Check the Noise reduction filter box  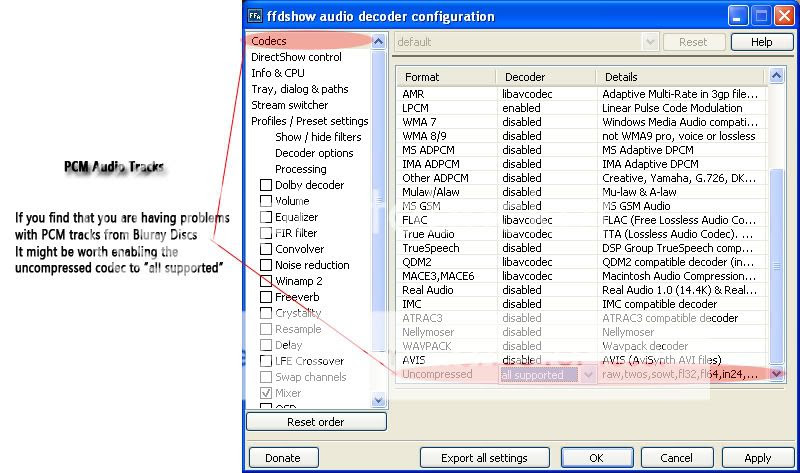tap(266, 265)
